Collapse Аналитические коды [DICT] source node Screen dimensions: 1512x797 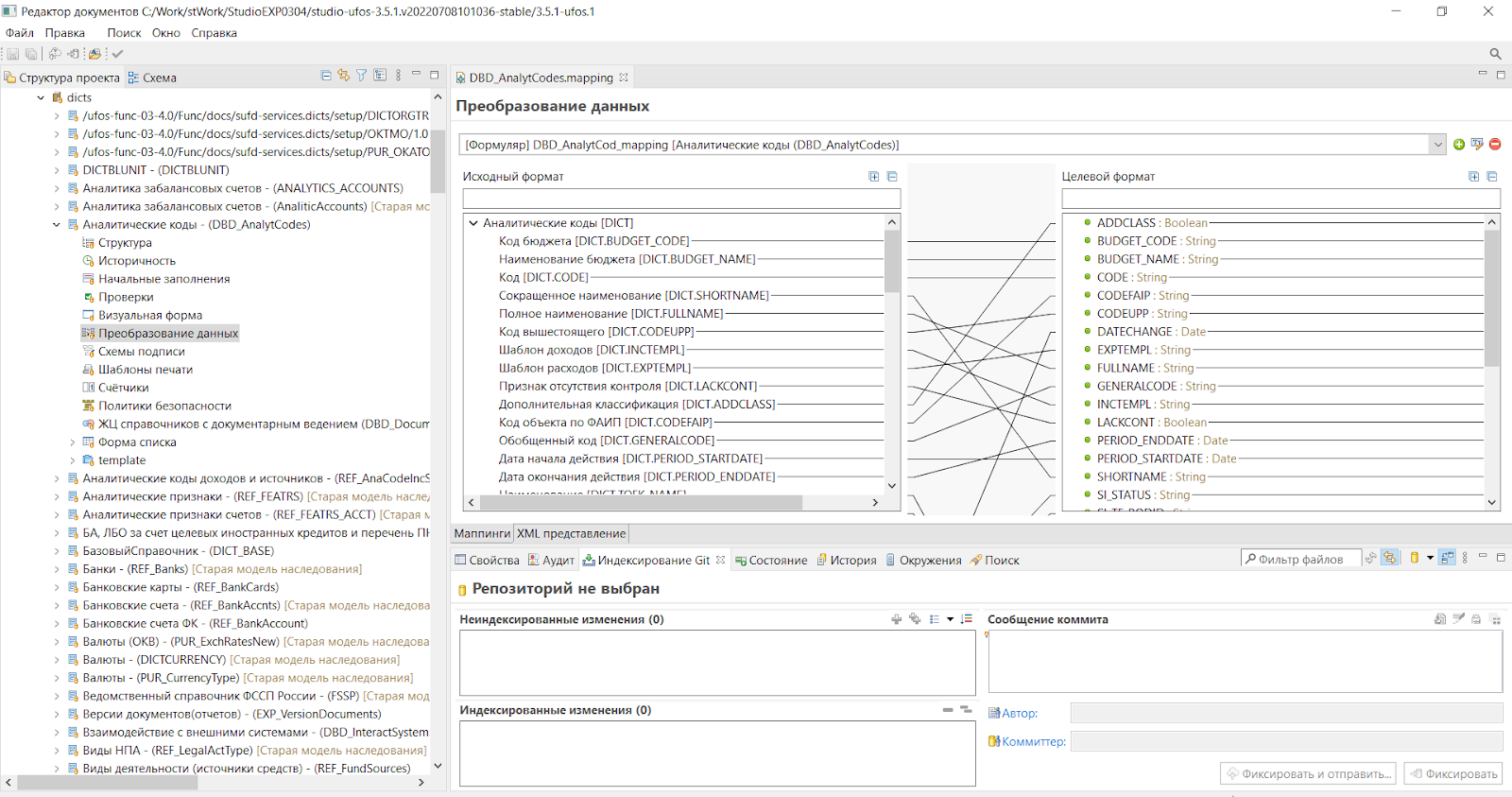pyautogui.click(x=473, y=223)
